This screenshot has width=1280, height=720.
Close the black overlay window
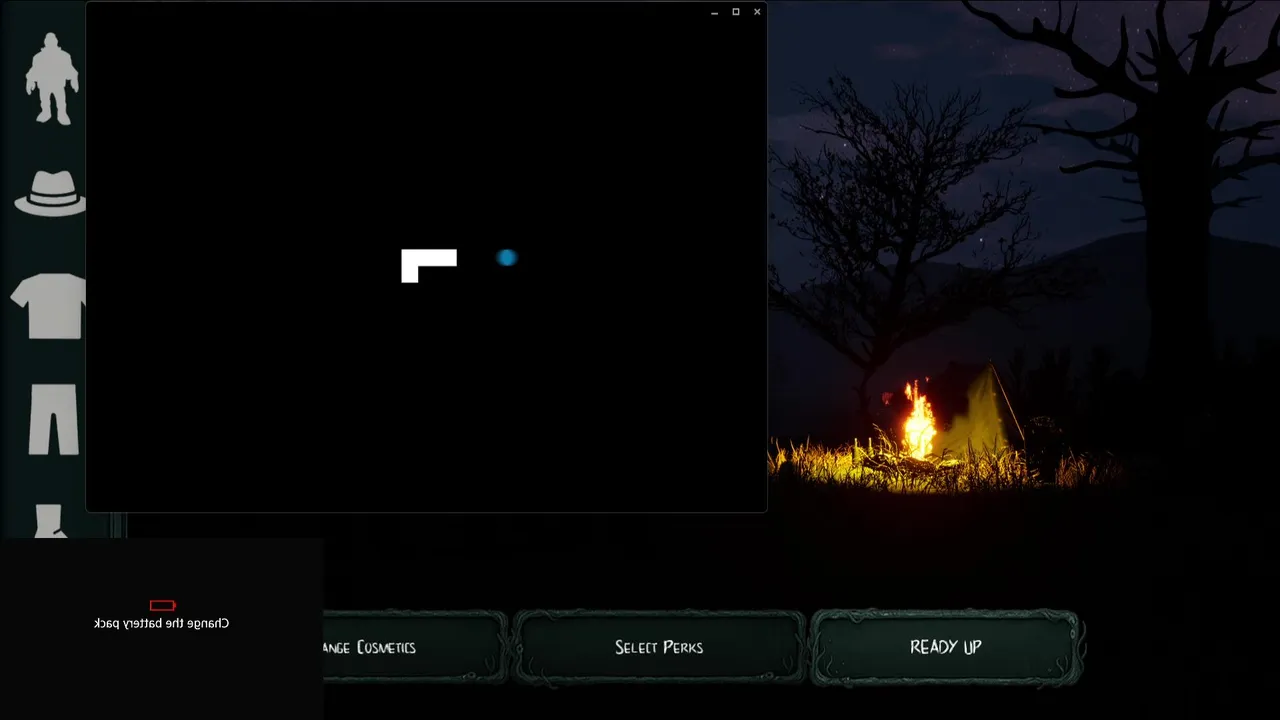[x=757, y=12]
